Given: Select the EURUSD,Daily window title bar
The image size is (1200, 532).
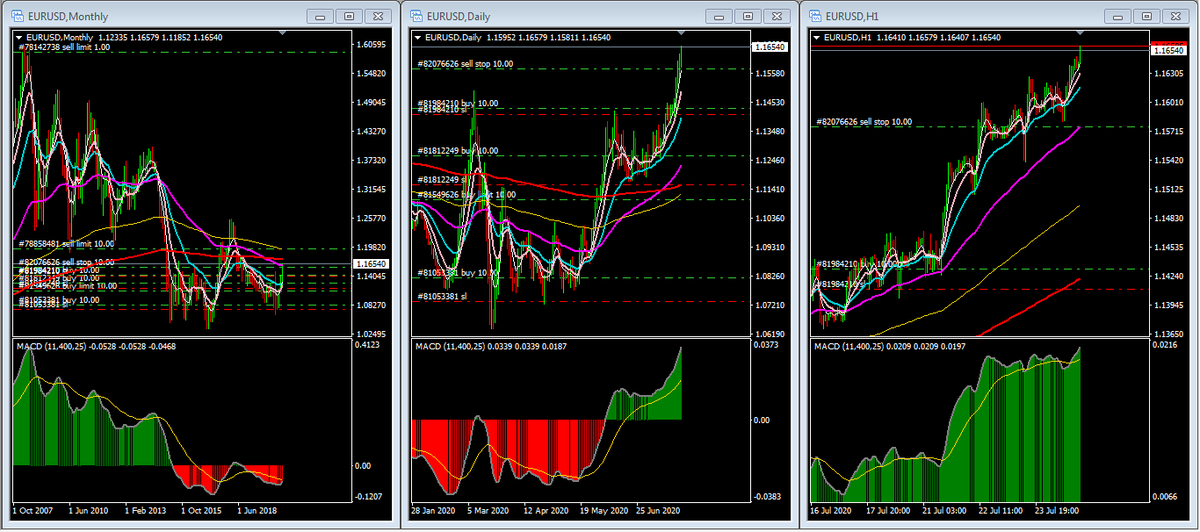Looking at the screenshot, I should click(x=600, y=16).
